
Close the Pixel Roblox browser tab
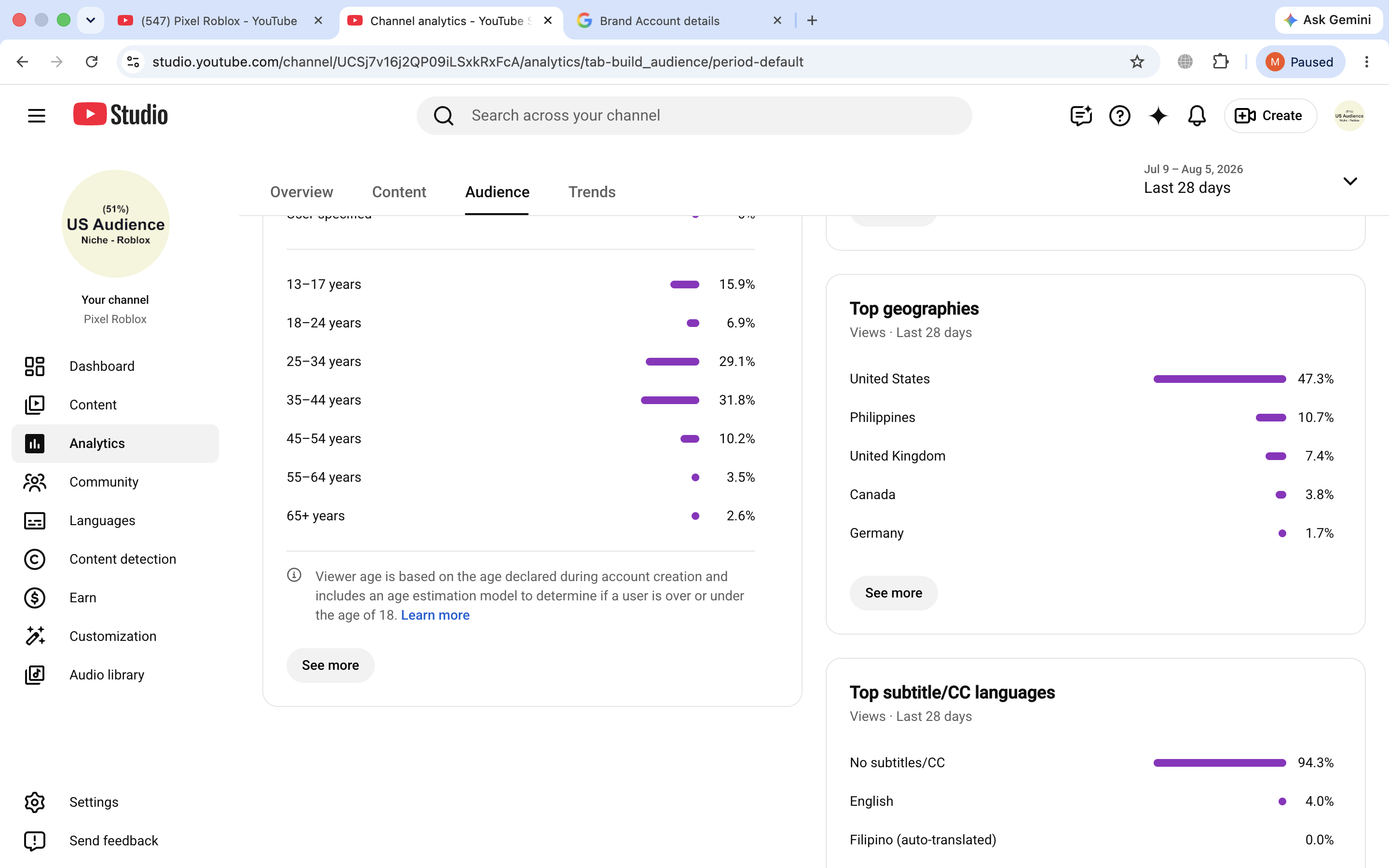(318, 21)
